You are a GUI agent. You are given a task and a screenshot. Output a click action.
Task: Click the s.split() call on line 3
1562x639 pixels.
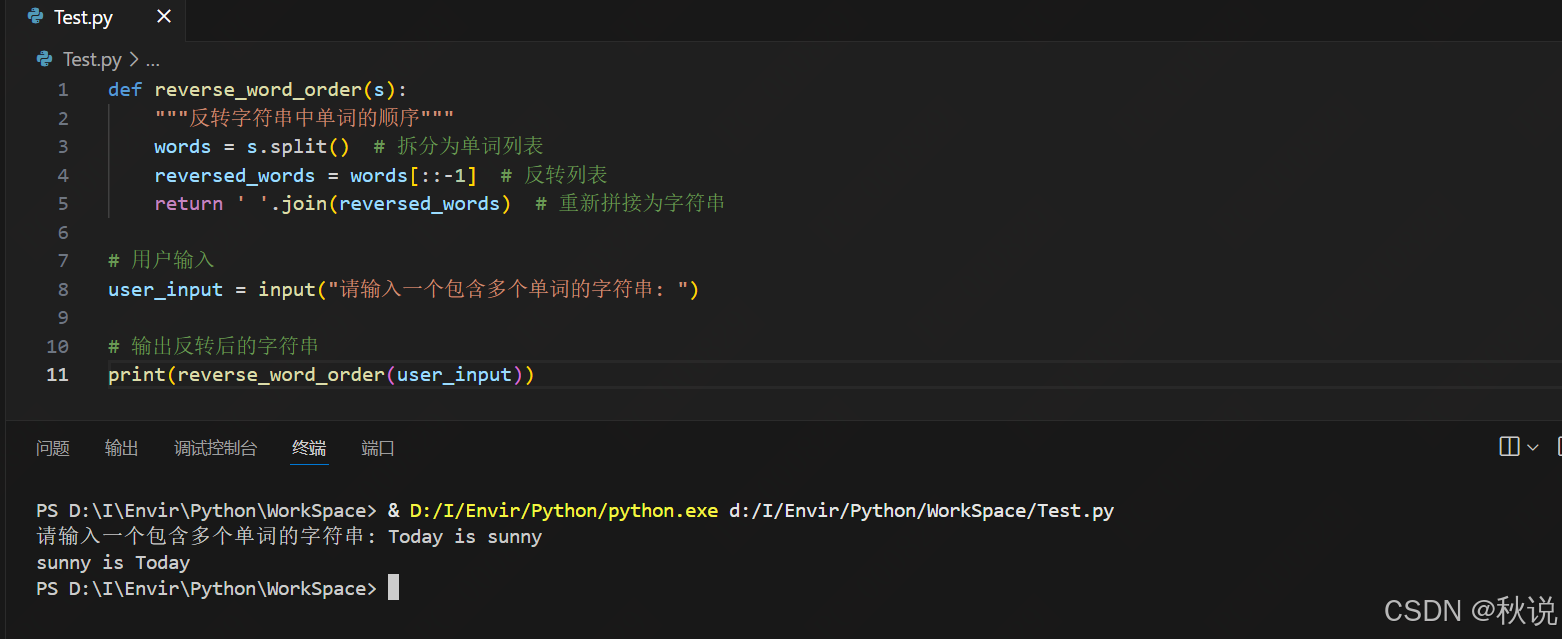[298, 147]
